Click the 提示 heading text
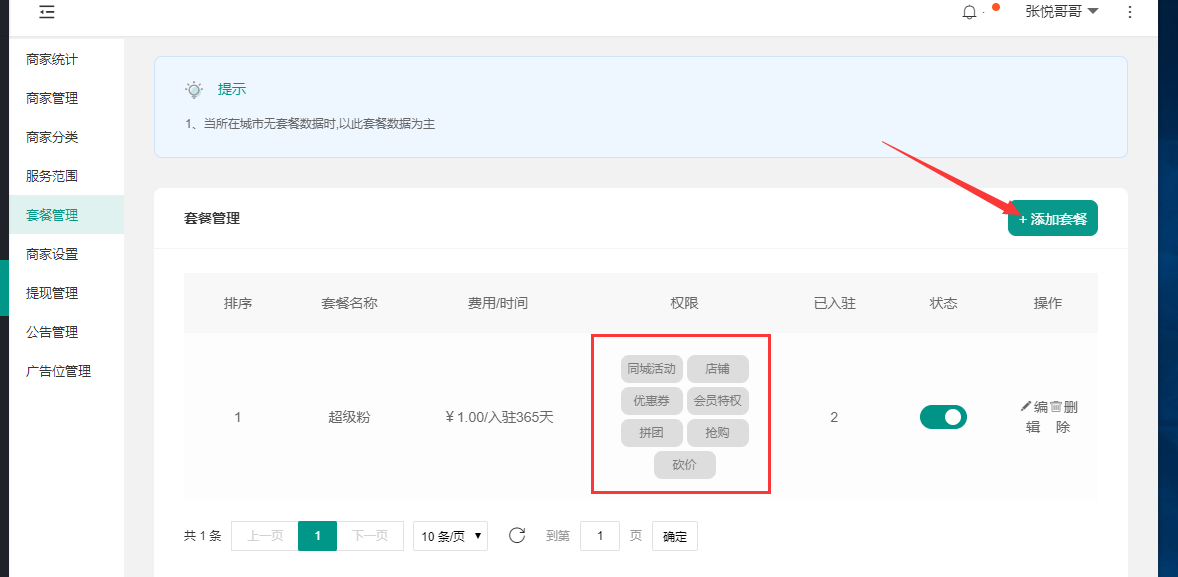Screen dimensions: 1178x577 tap(232, 89)
